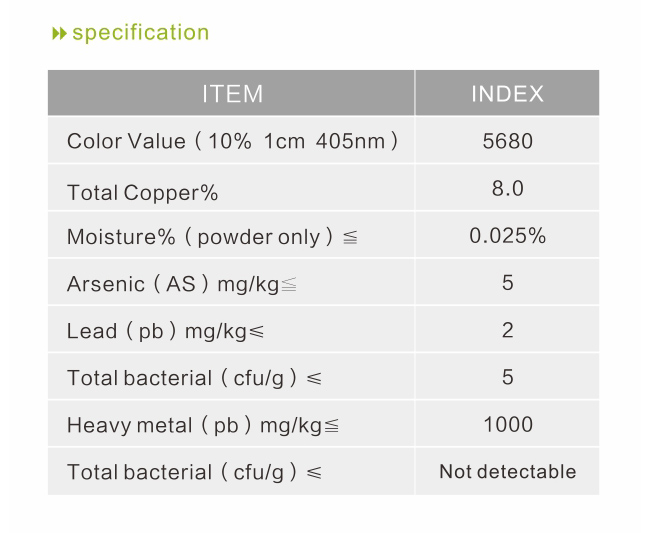Click the 5680 index value
The width and height of the screenshot is (650, 533).
(507, 141)
